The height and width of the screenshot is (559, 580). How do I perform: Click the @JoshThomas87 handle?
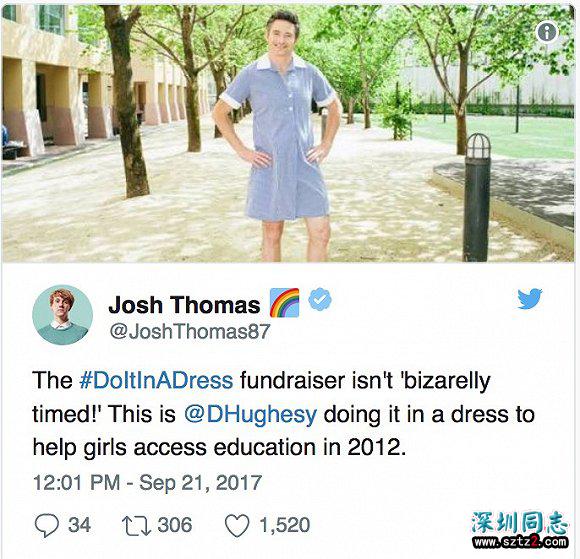coord(190,331)
